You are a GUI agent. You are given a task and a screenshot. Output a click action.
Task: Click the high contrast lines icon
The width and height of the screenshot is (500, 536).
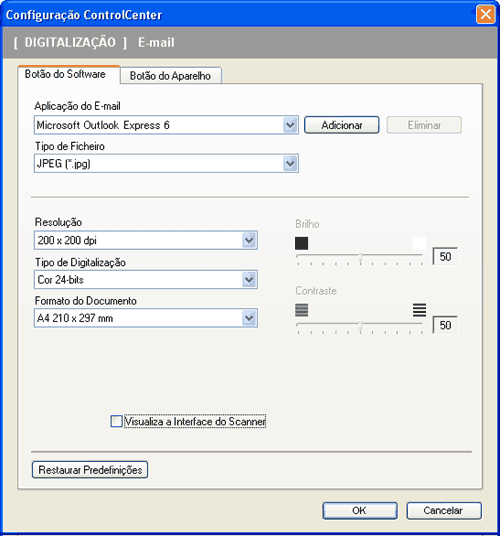419,310
